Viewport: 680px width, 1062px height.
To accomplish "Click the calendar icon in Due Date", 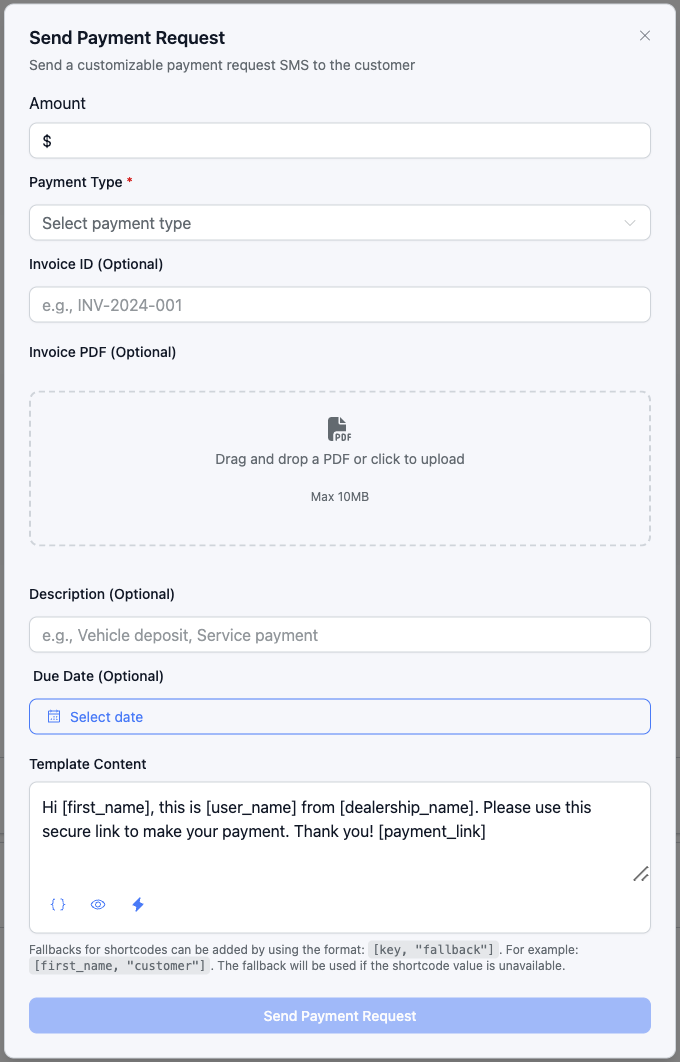I will point(55,717).
